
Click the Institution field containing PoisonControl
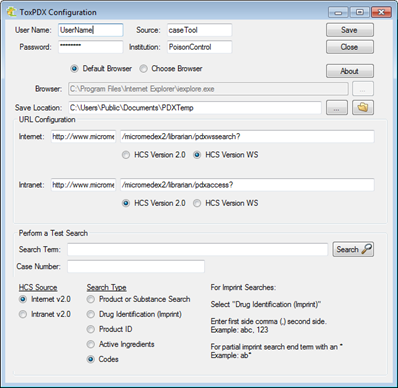(x=199, y=47)
